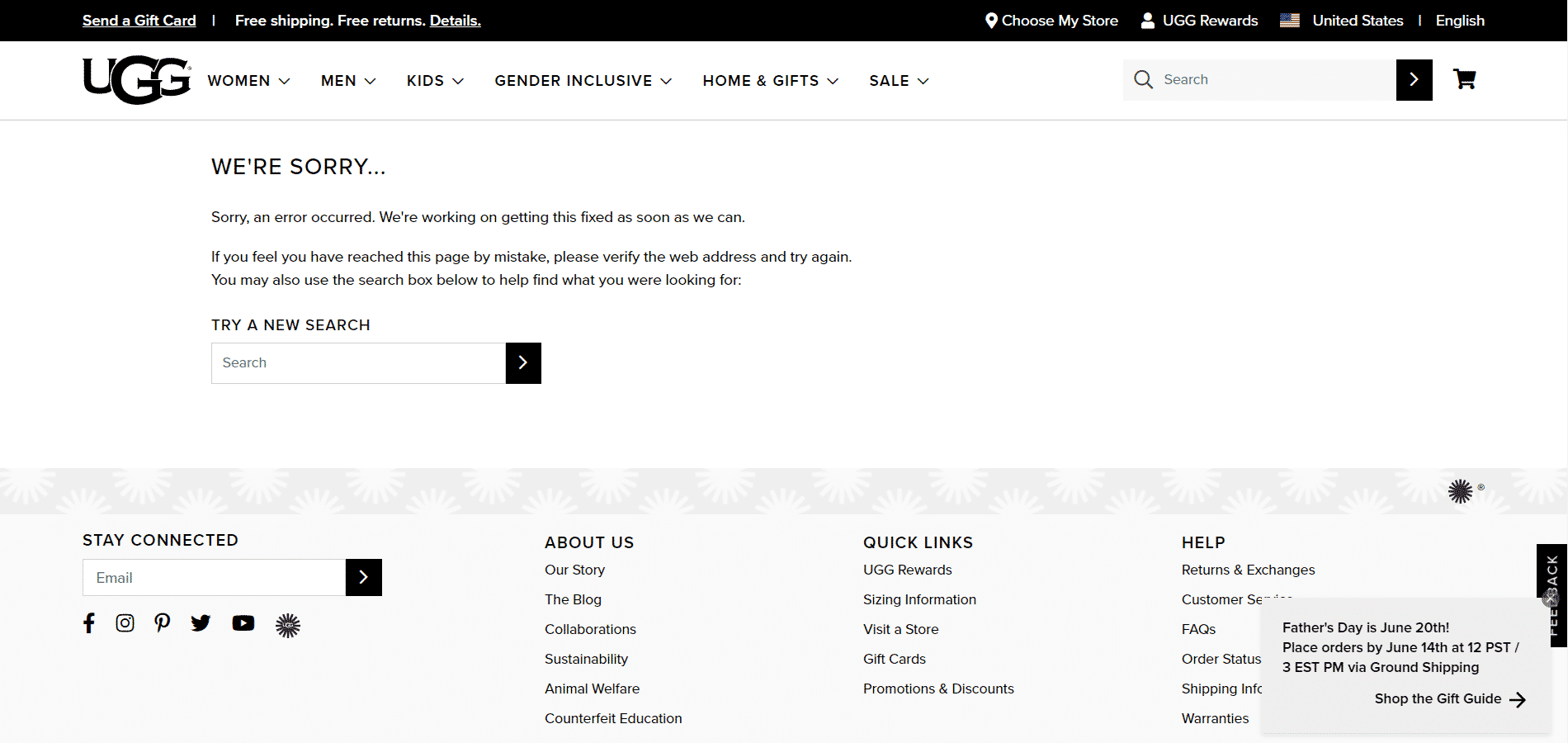The width and height of the screenshot is (1568, 743).
Task: Expand the Sale menu
Action: click(x=899, y=81)
